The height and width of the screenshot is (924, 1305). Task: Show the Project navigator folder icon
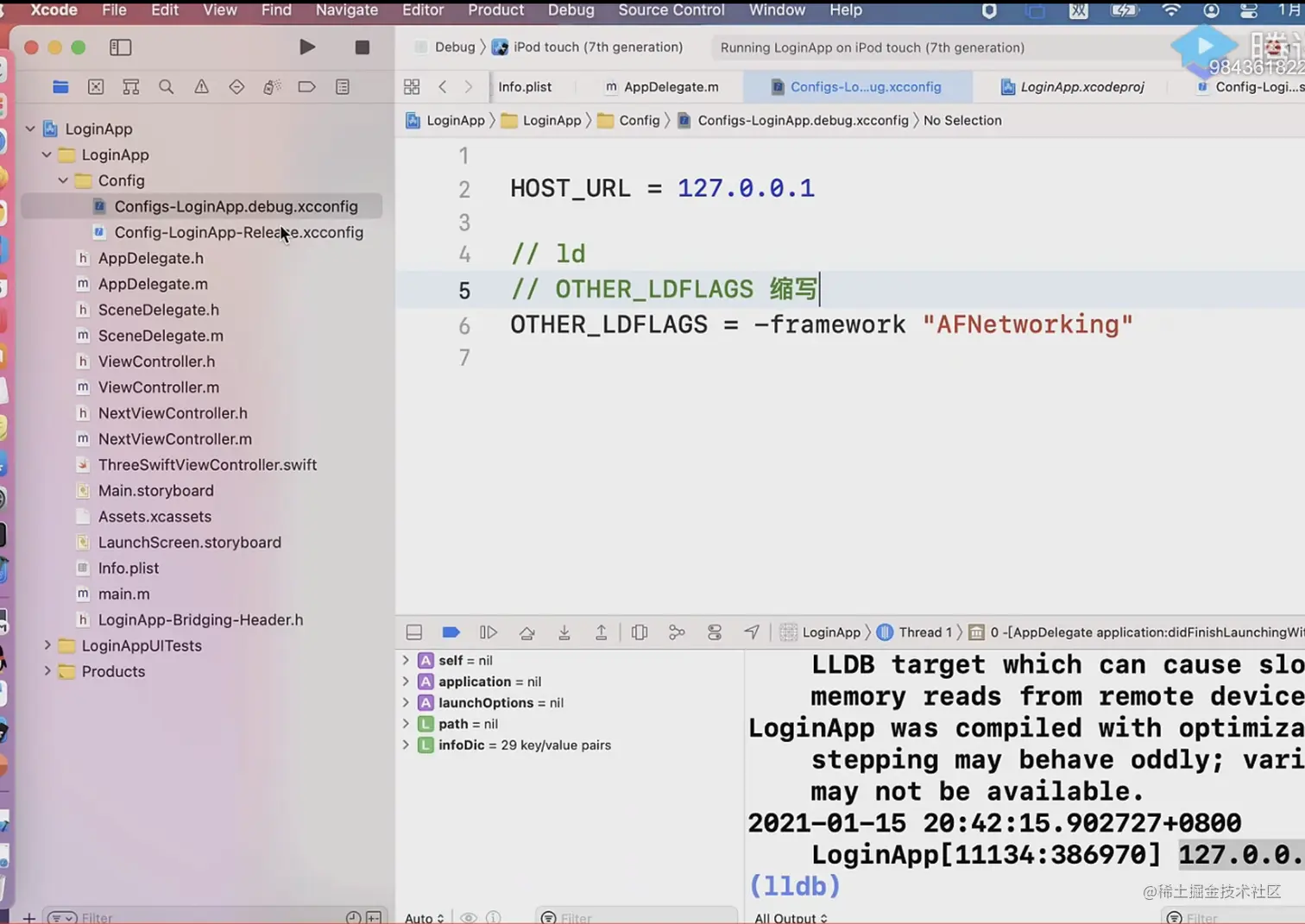pos(60,87)
